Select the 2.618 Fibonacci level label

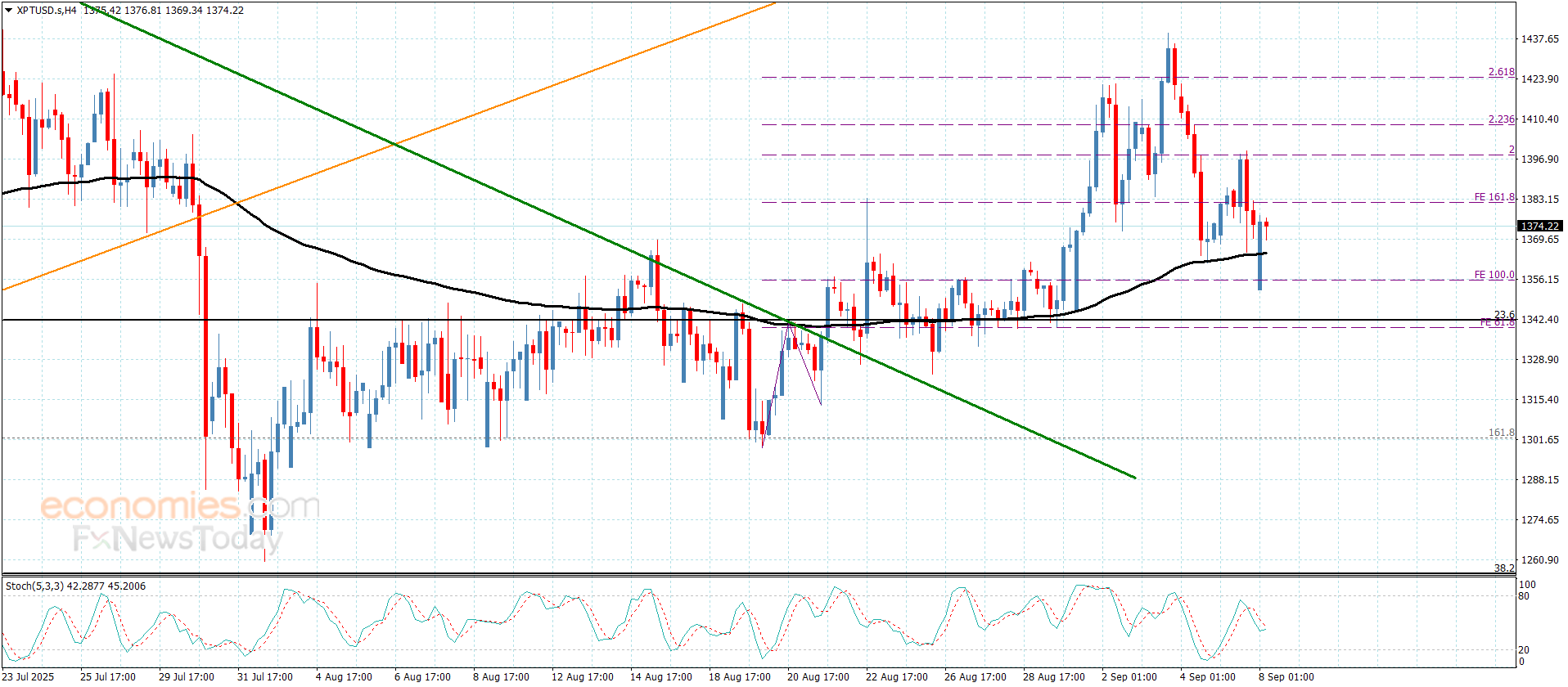(1501, 72)
